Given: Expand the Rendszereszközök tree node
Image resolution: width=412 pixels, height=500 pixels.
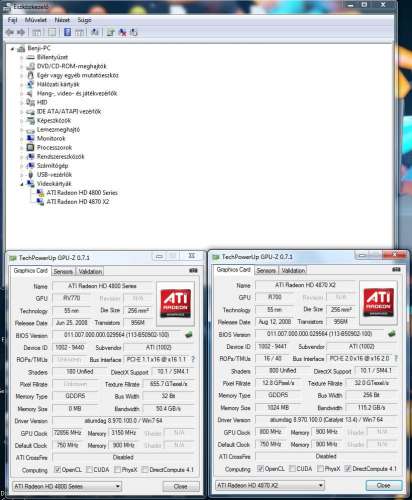Looking at the screenshot, I should [22, 157].
